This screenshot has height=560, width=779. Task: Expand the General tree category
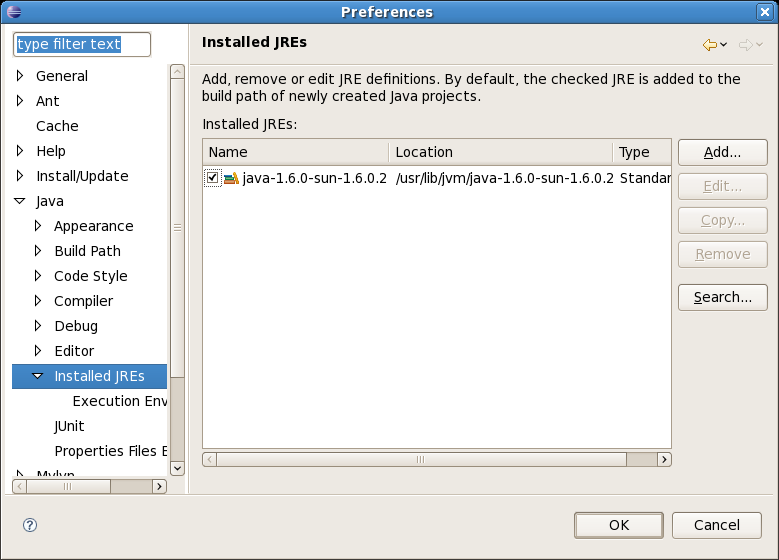20,76
